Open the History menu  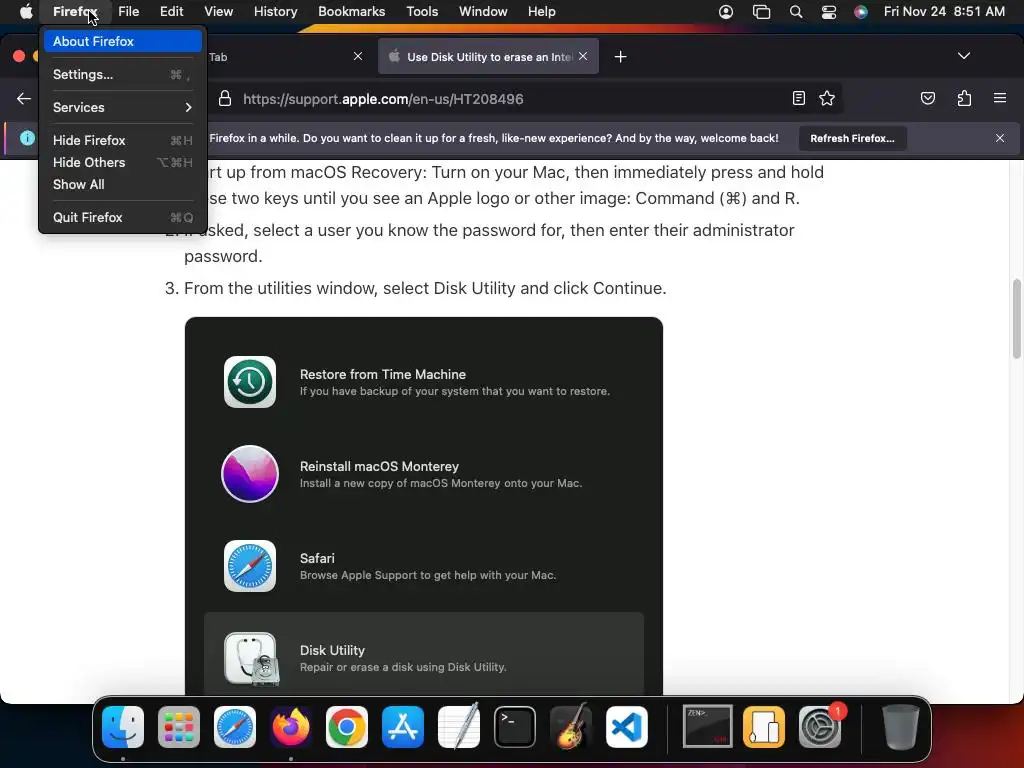point(276,11)
